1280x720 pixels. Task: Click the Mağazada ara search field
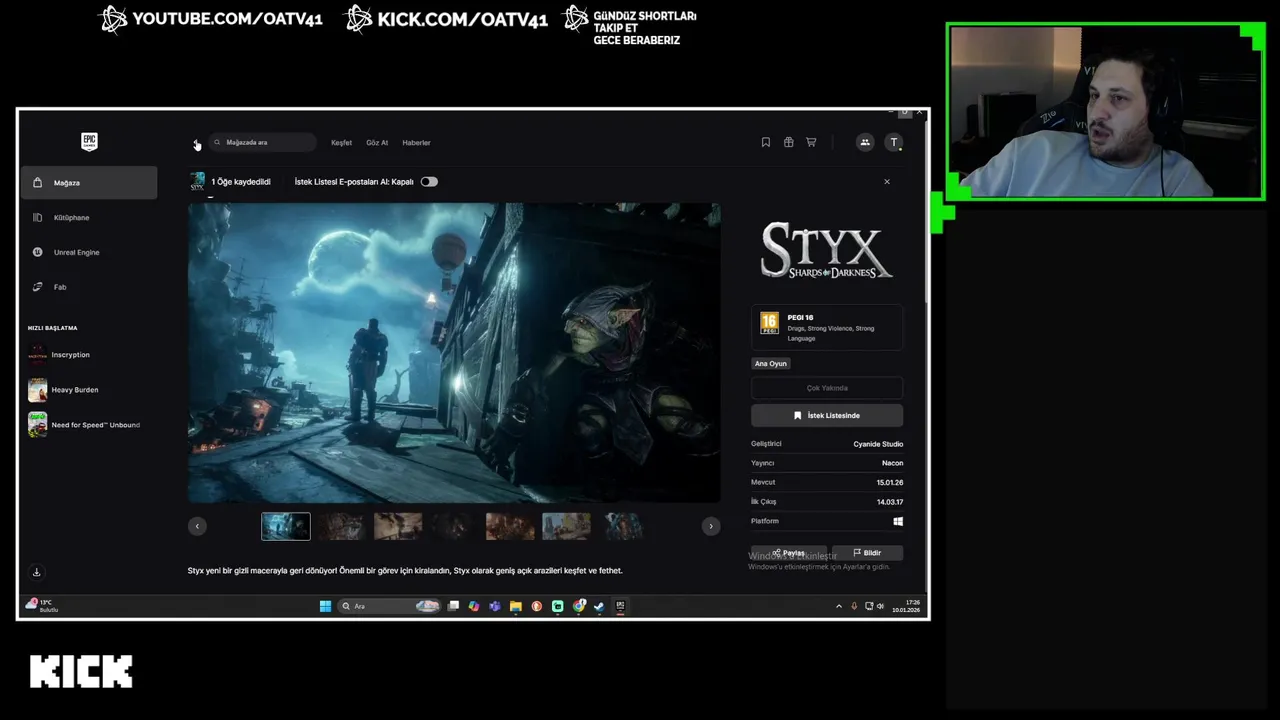tap(263, 142)
